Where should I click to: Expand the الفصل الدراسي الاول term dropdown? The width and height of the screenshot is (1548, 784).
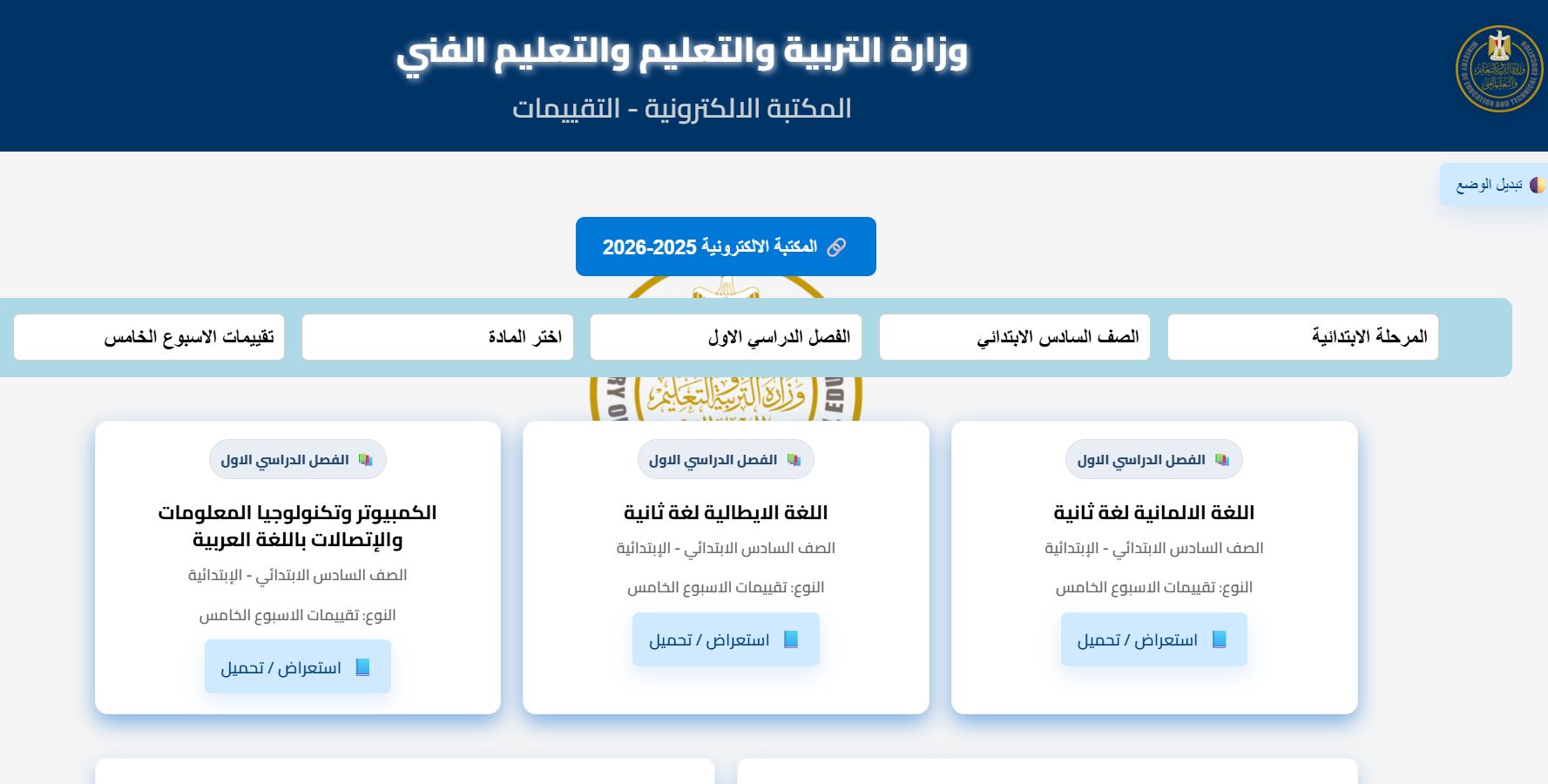(726, 337)
